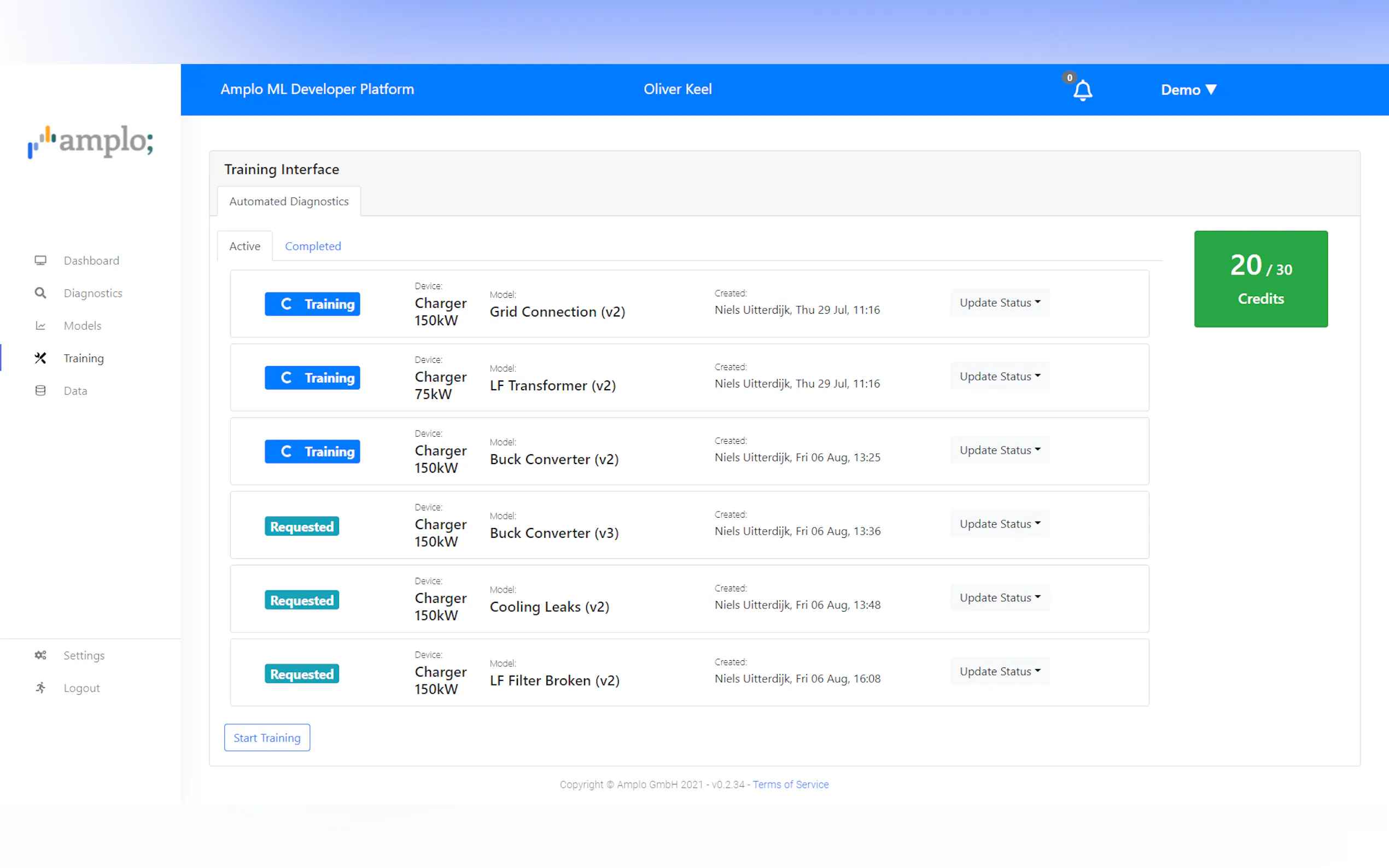This screenshot has width=1389, height=868.
Task: Open the Terms of Service link
Action: (790, 784)
